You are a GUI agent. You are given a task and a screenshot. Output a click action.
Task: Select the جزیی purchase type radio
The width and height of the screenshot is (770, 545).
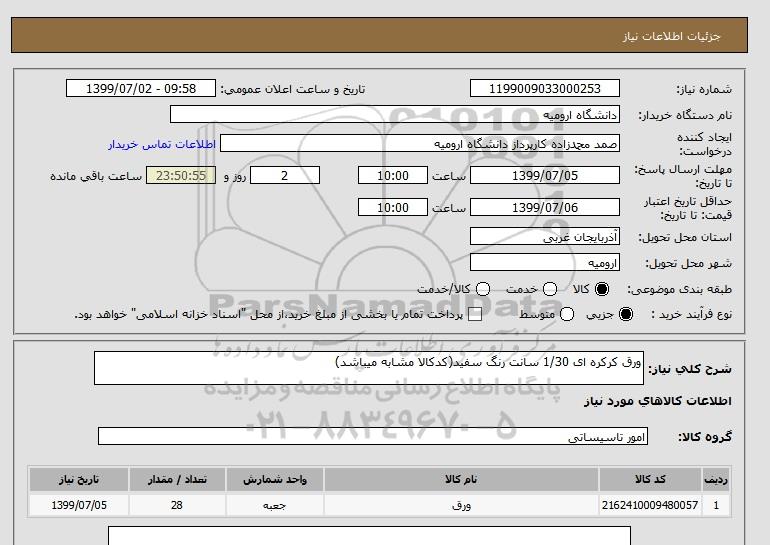pyautogui.click(x=626, y=314)
